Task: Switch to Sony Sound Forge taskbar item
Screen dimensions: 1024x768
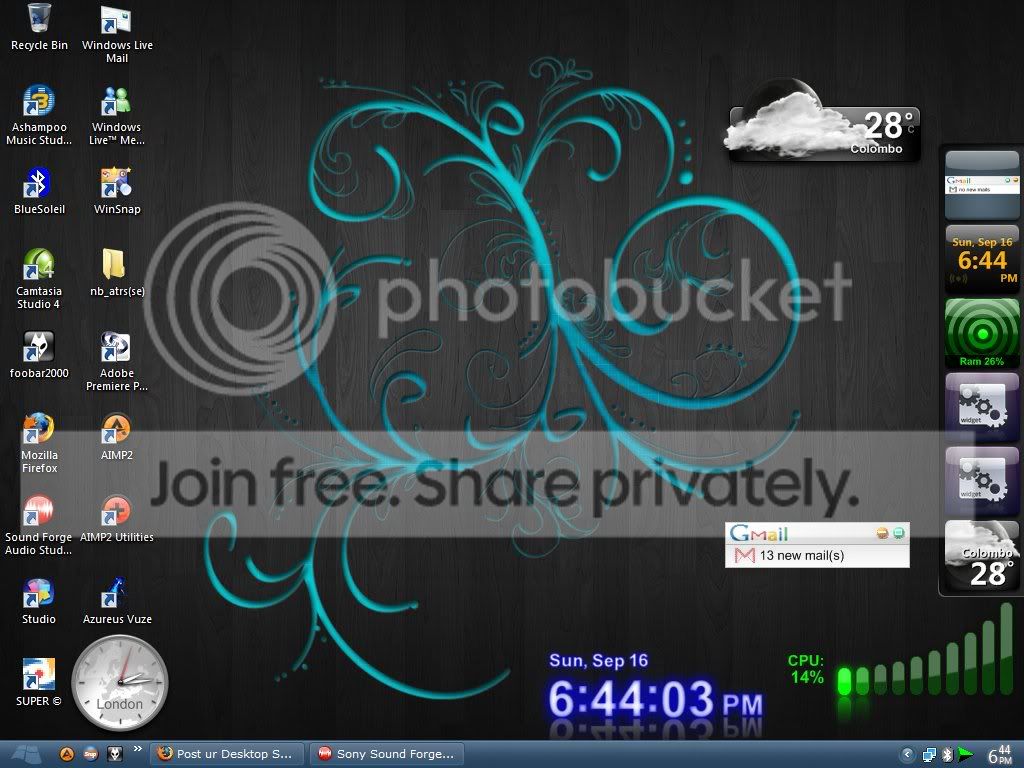Action: 387,754
